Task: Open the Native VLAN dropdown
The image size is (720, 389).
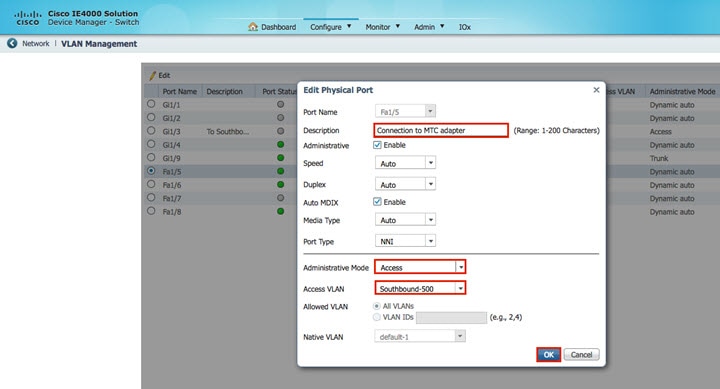Action: pos(420,337)
